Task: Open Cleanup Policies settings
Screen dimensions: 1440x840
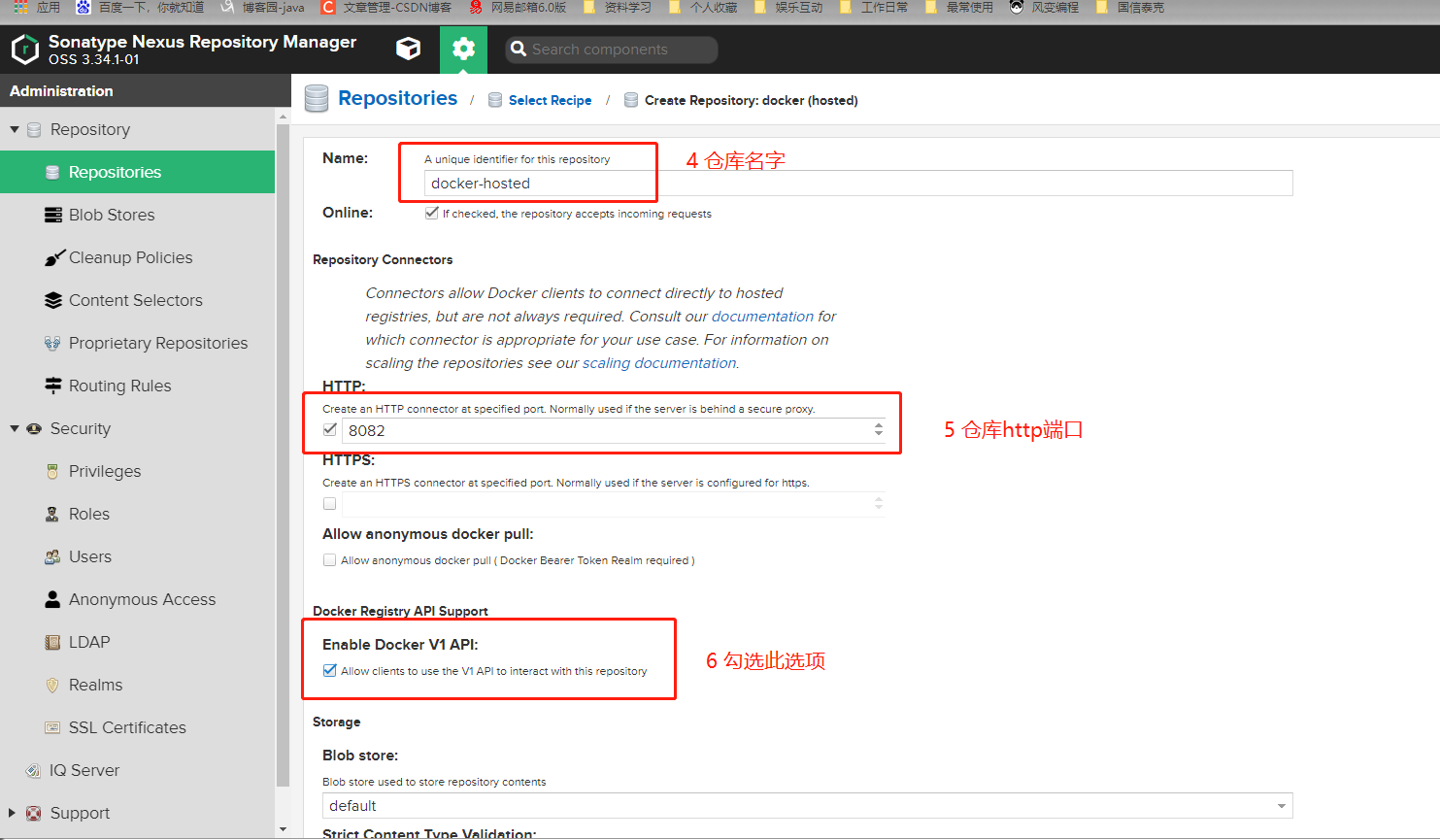Action: pyautogui.click(x=129, y=257)
